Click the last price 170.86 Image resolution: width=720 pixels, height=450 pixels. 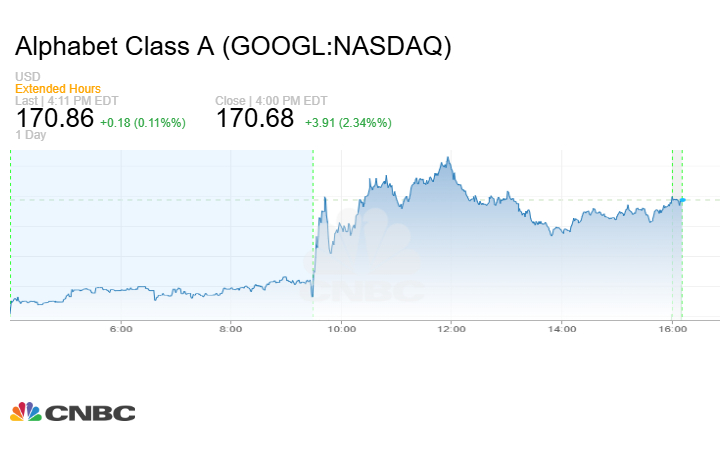click(x=54, y=118)
